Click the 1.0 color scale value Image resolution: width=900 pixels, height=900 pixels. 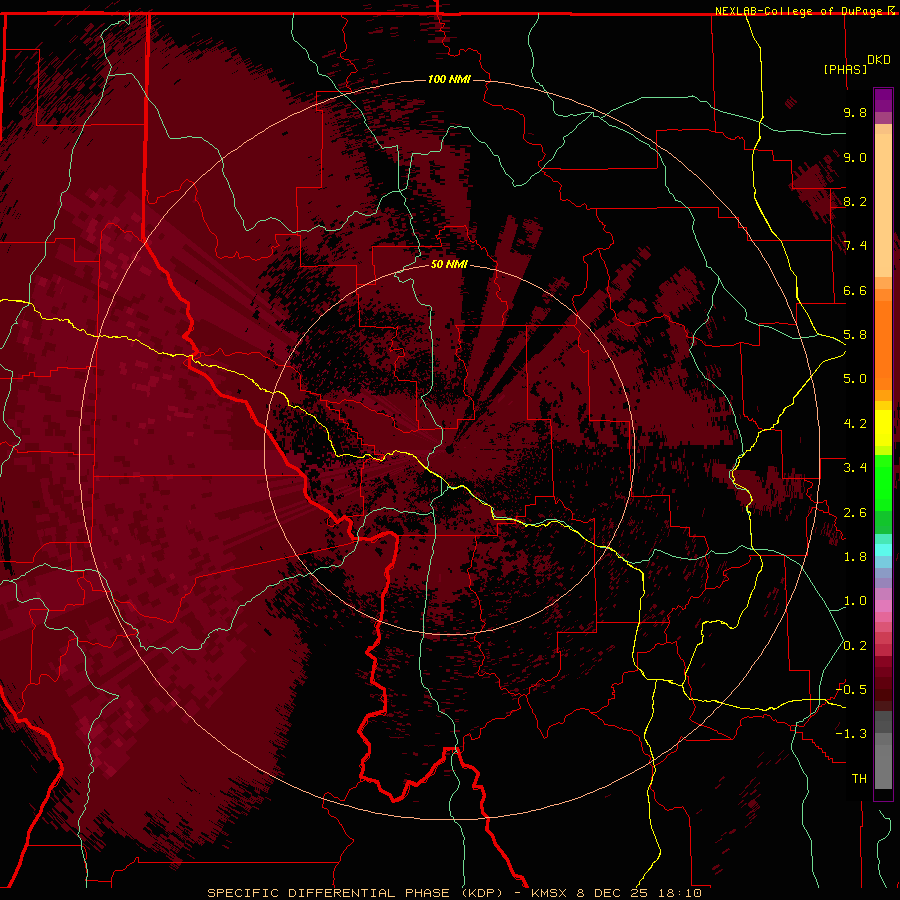pos(855,601)
